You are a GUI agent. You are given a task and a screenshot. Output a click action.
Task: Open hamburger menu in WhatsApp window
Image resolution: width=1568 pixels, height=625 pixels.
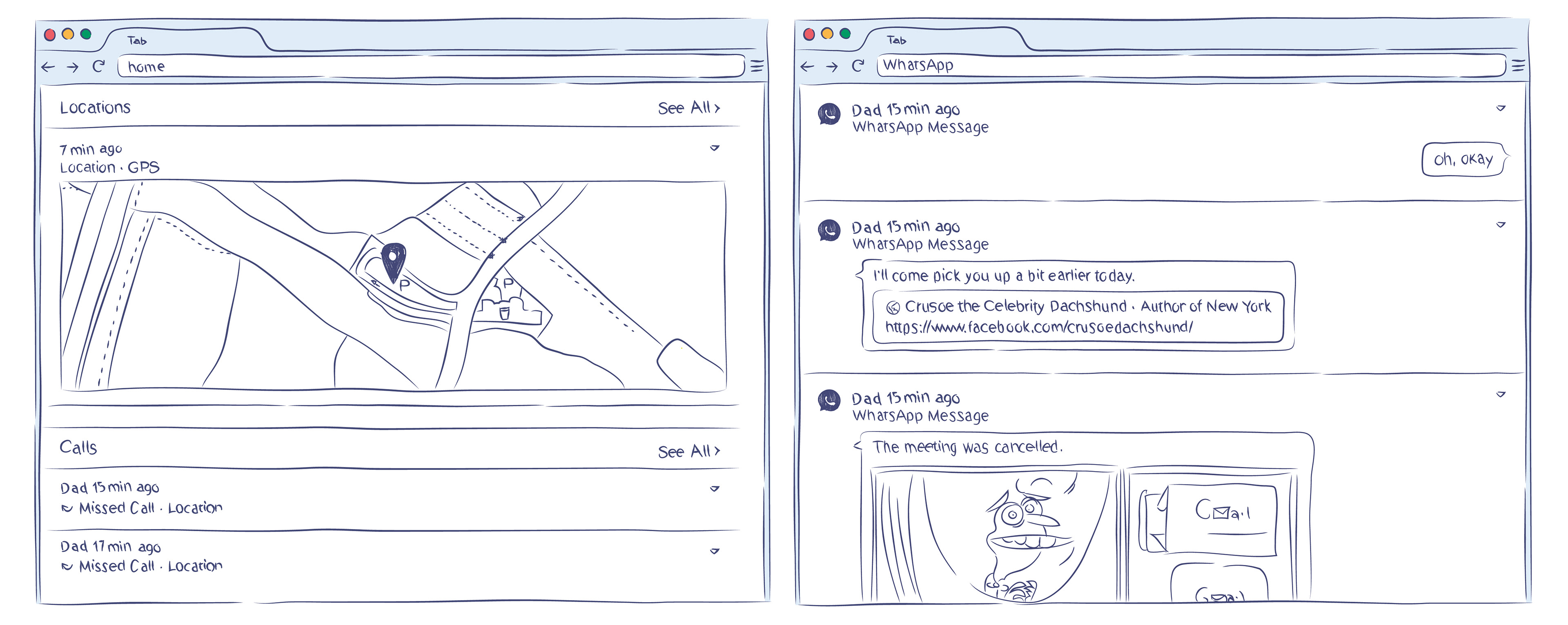1518,66
